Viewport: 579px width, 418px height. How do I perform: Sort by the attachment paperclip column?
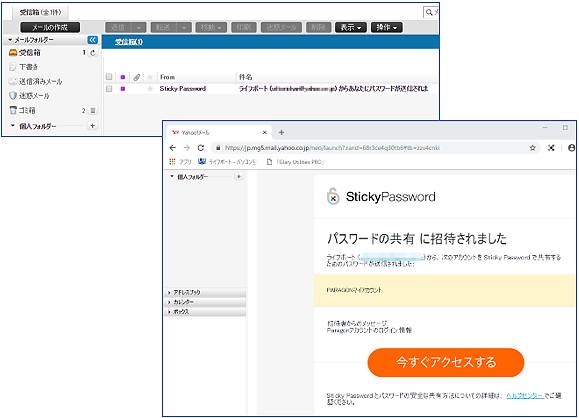[137, 77]
